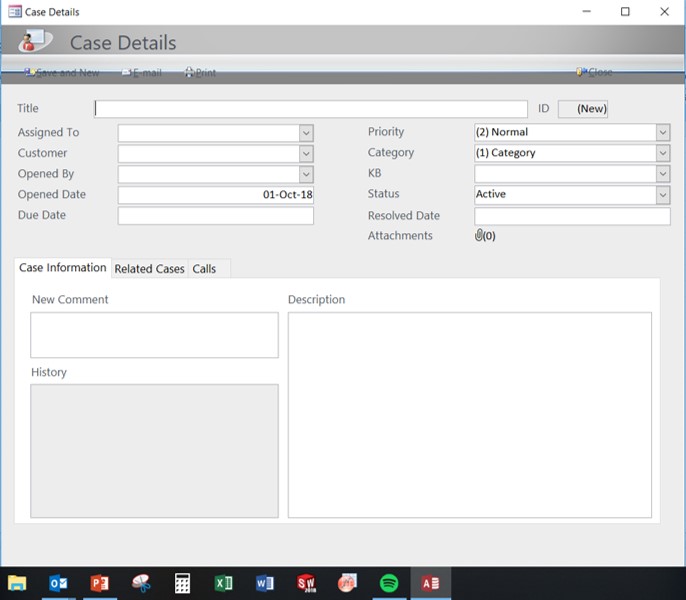Viewport: 686px width, 600px height.
Task: Open Calculator from the taskbar
Action: pos(182,583)
